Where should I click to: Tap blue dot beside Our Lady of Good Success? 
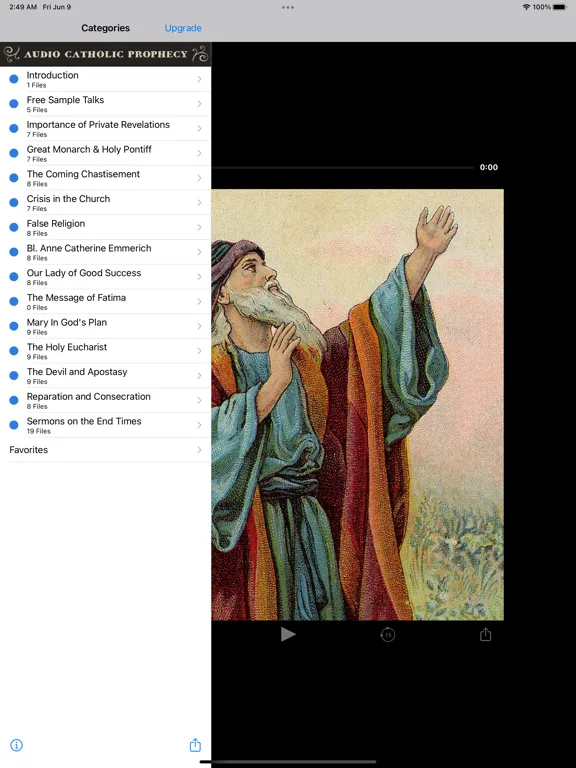pyautogui.click(x=14, y=277)
